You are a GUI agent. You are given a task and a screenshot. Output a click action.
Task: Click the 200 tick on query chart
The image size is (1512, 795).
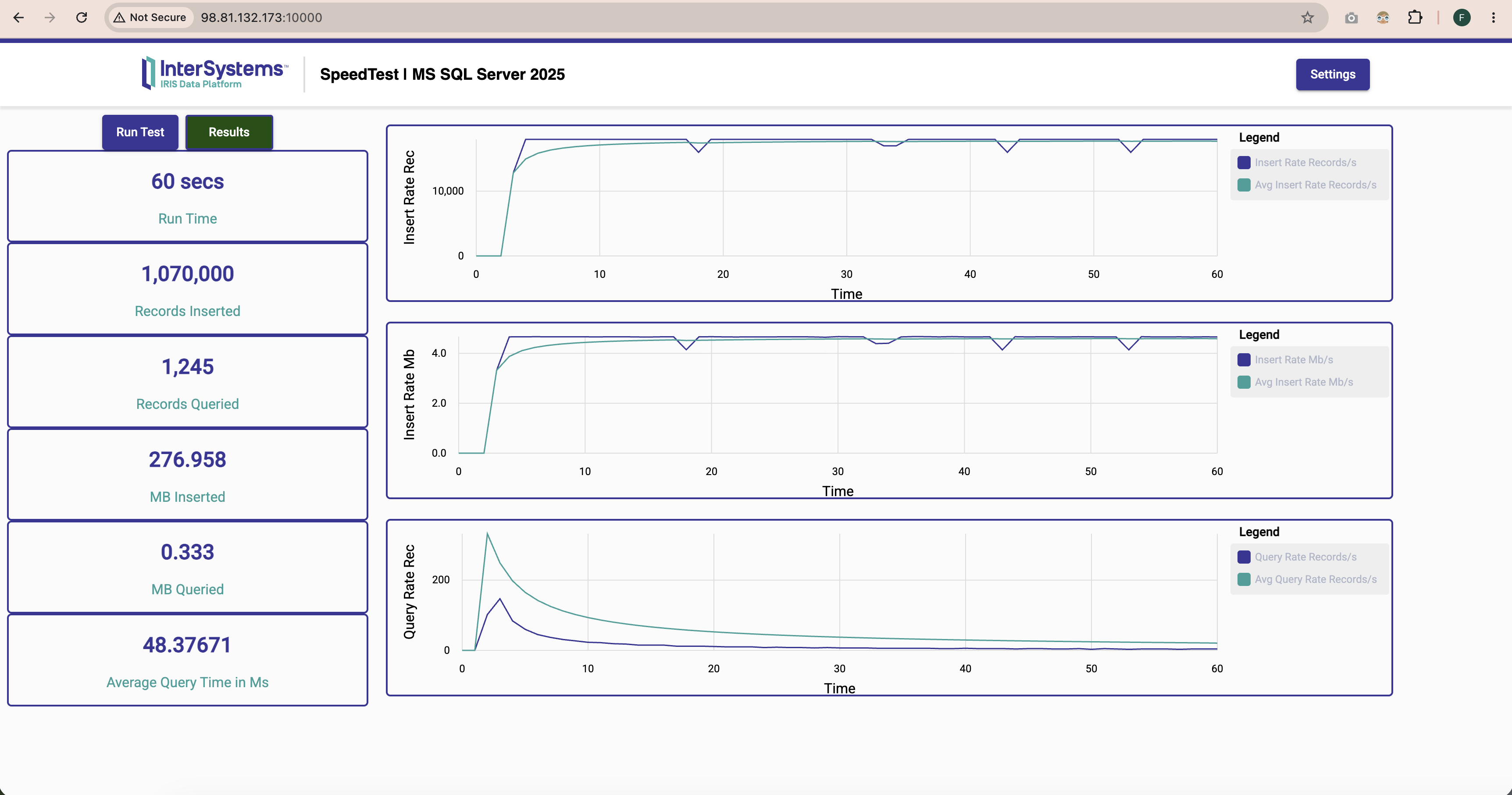coord(441,580)
